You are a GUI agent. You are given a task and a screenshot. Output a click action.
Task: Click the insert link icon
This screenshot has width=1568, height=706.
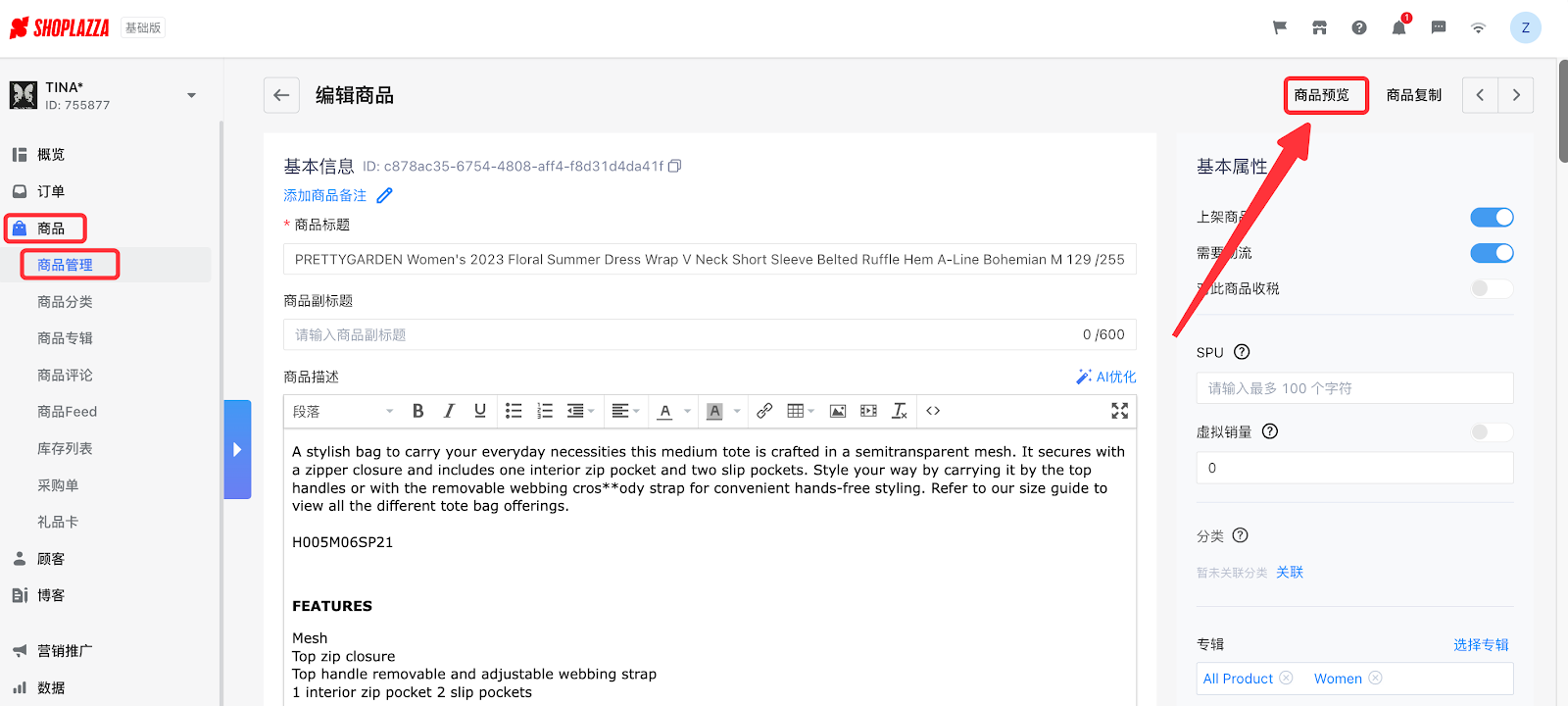pos(764,411)
